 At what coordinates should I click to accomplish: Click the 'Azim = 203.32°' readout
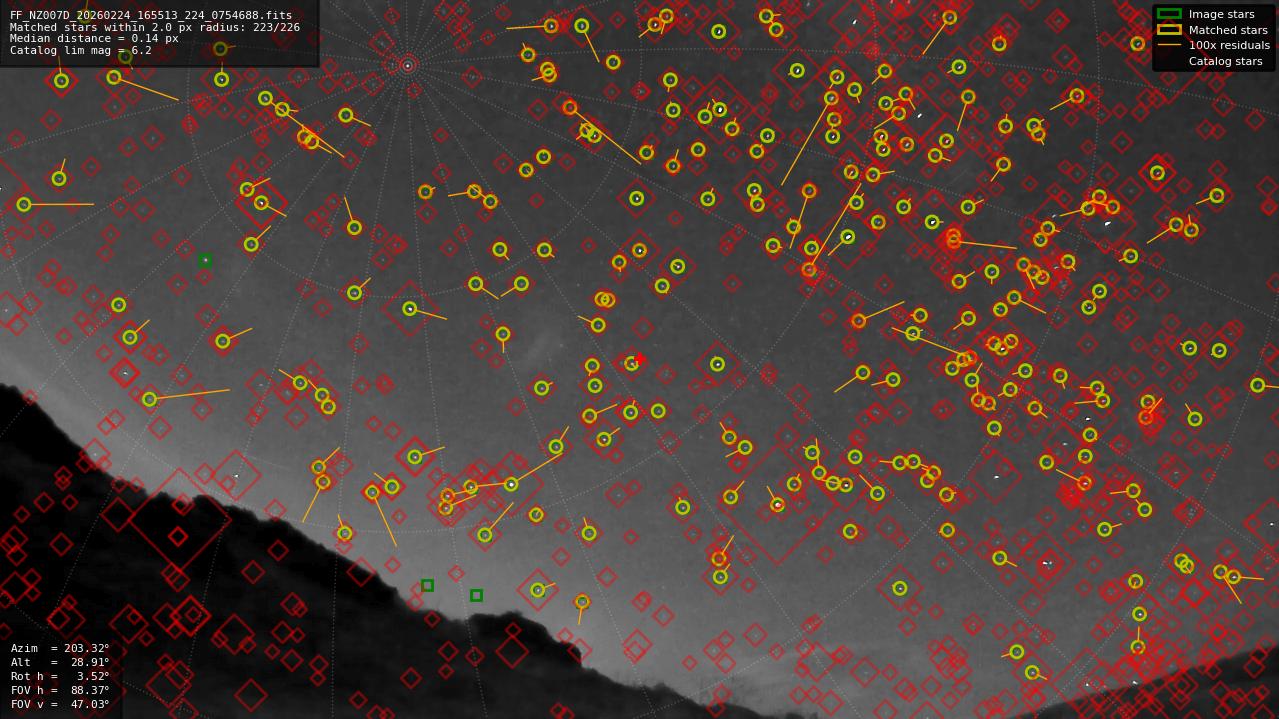click(60, 648)
